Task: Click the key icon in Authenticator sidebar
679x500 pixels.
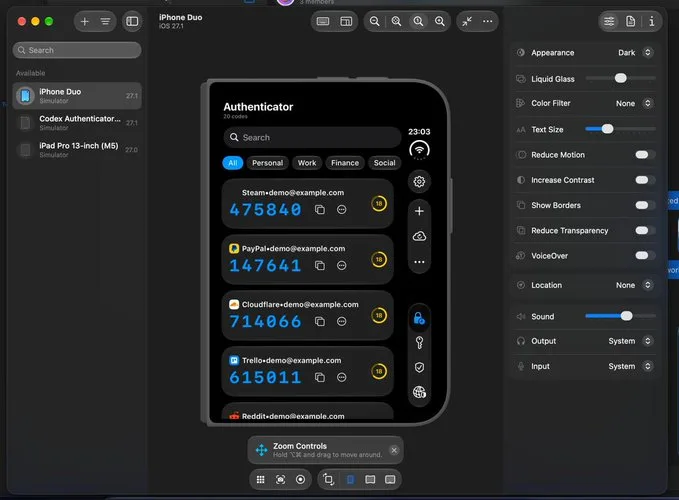Action: 419,343
